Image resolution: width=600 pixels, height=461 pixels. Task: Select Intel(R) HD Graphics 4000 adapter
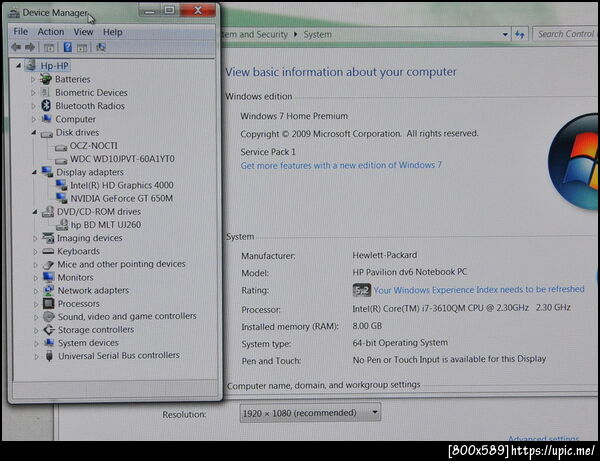[122, 185]
